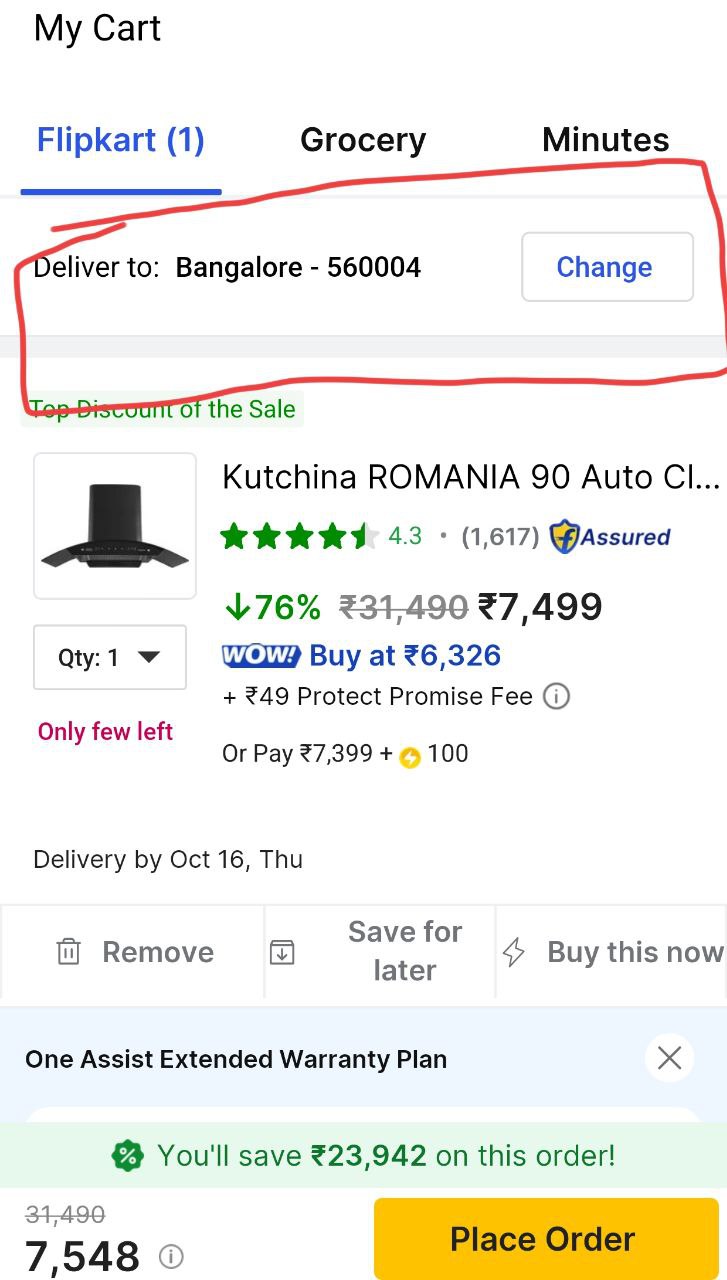
Task: Close the One Assist Extended Warranty banner
Action: [669, 1058]
